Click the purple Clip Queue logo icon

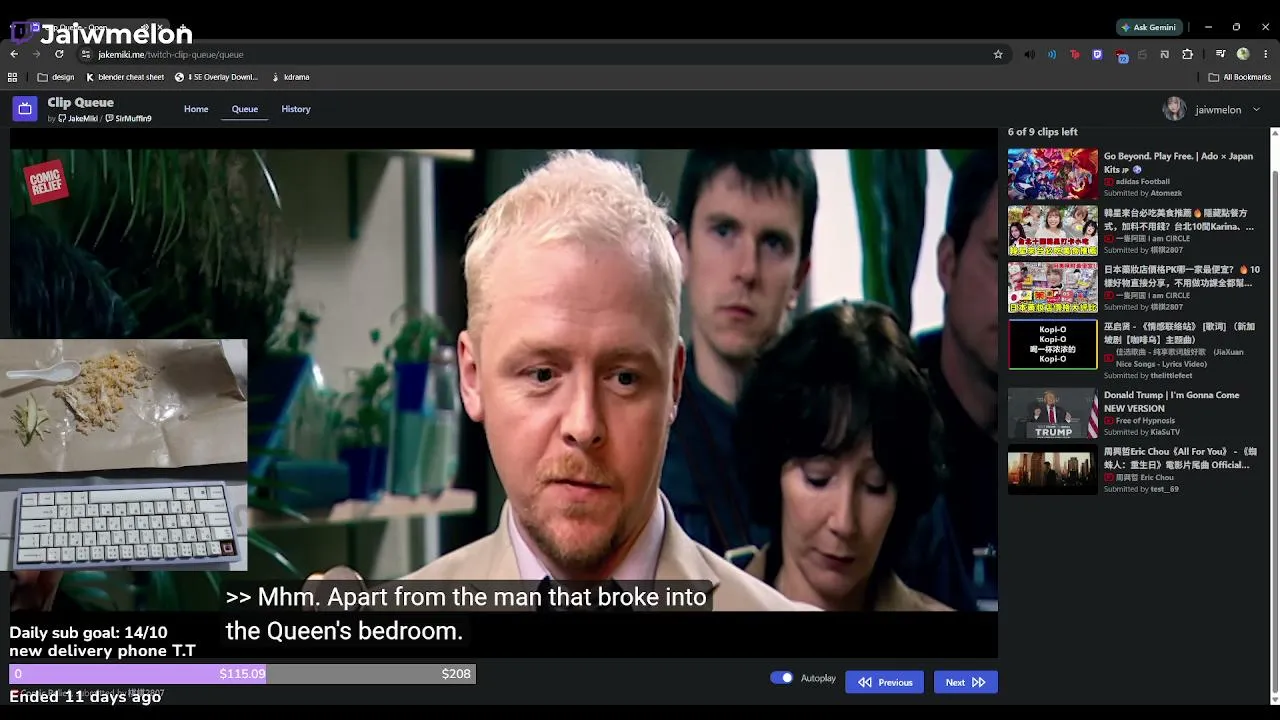point(25,108)
